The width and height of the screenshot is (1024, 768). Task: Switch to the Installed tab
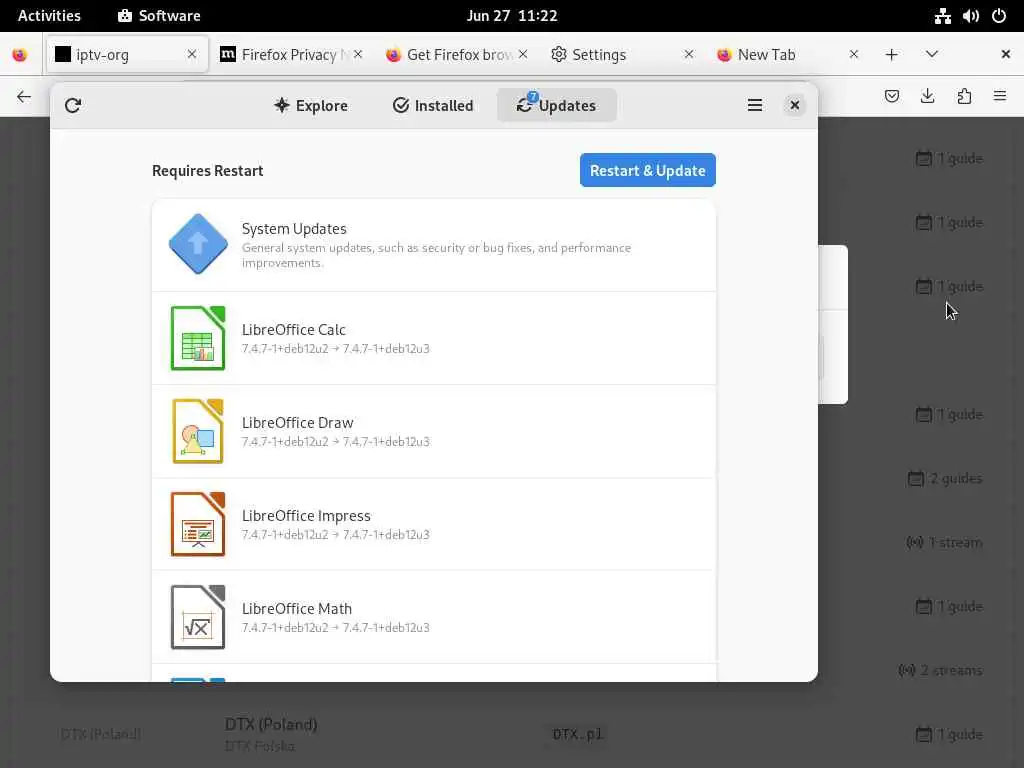pos(433,105)
